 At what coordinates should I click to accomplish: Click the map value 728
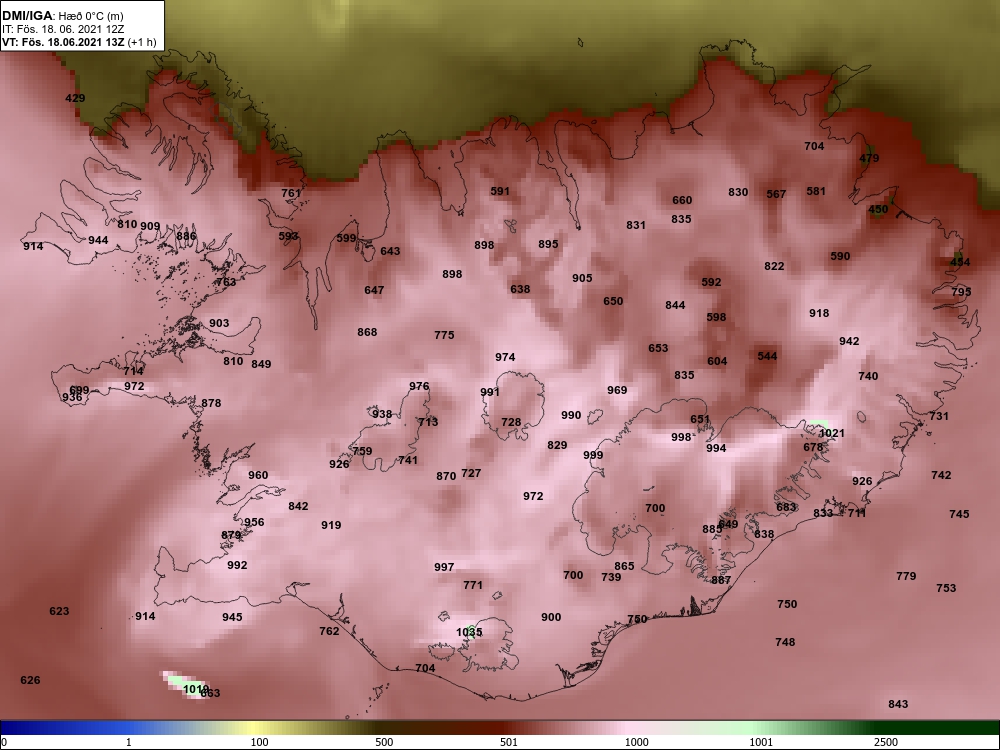(x=511, y=422)
